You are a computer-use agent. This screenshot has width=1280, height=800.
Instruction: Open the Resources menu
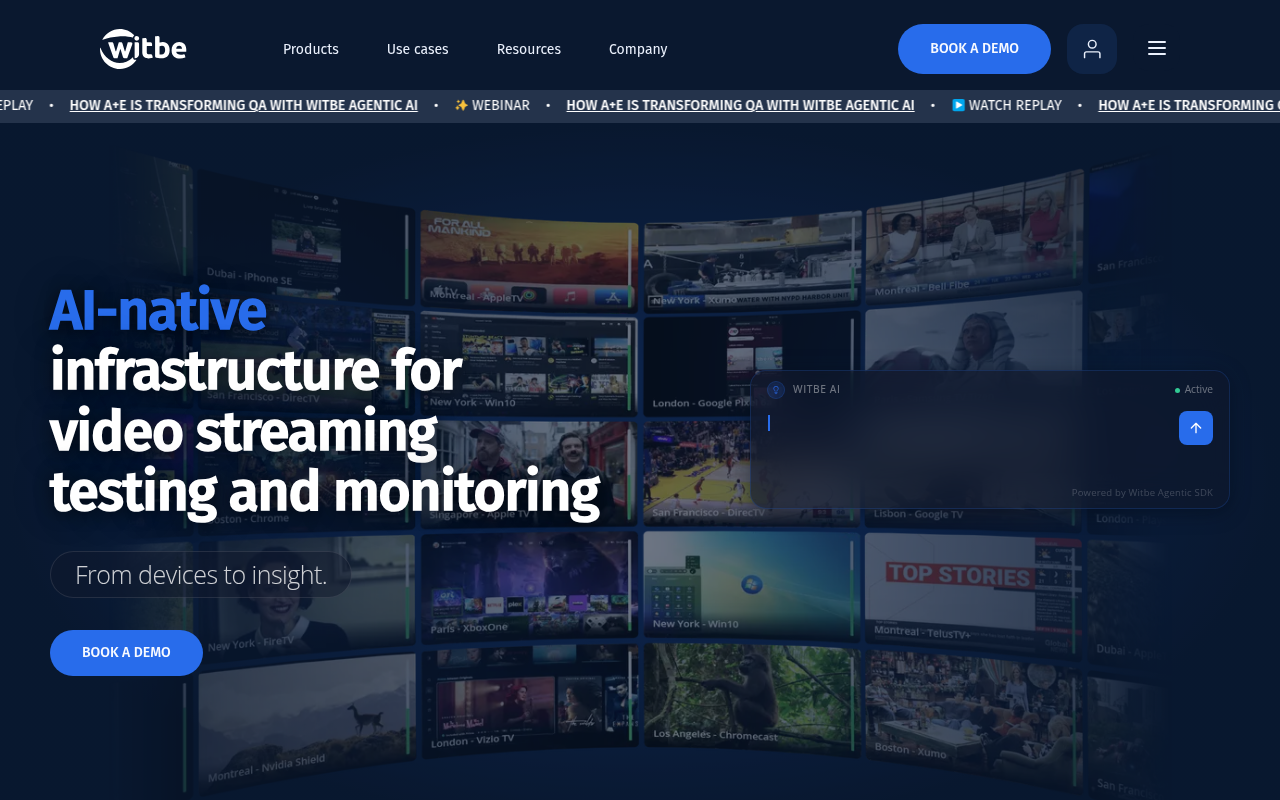[x=529, y=49]
